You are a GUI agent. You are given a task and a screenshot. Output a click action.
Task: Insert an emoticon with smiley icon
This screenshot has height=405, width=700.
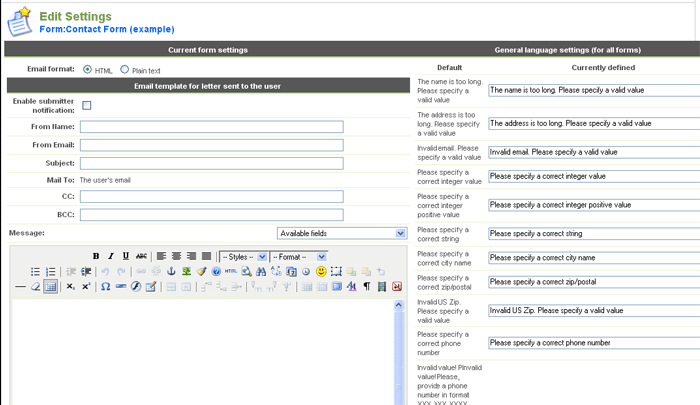321,271
